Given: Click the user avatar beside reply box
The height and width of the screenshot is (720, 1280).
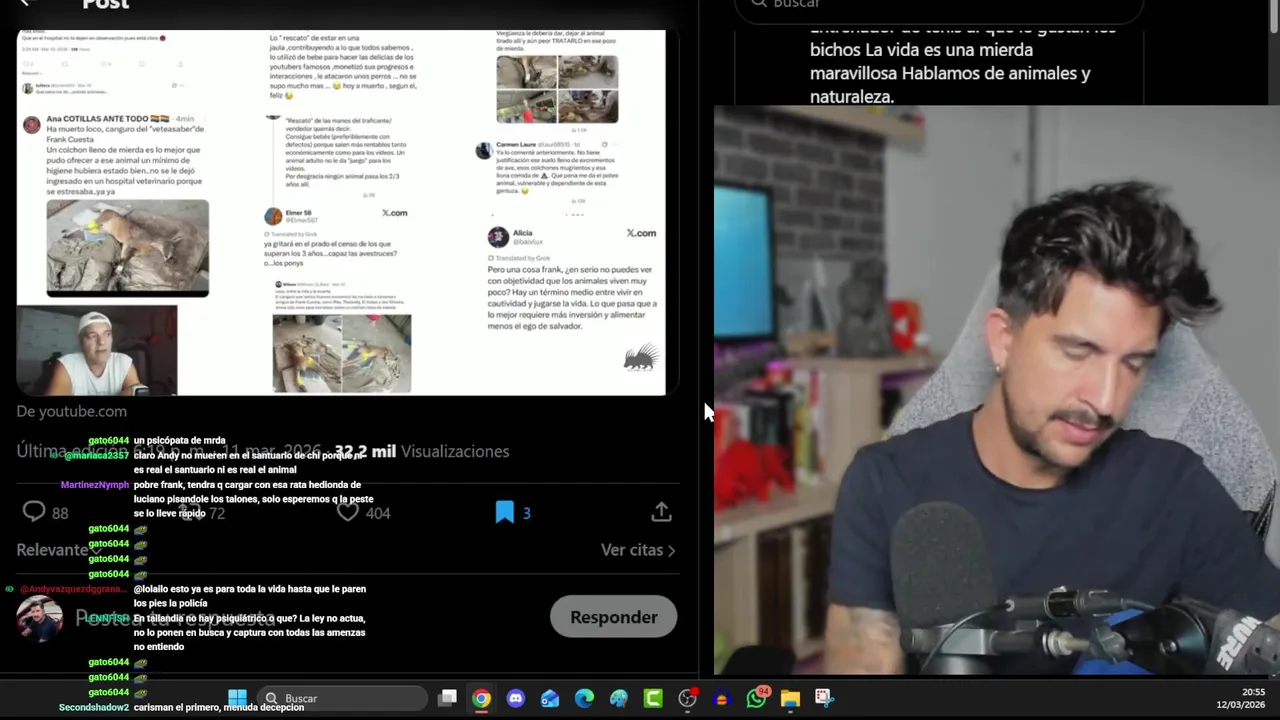Looking at the screenshot, I should (38, 619).
